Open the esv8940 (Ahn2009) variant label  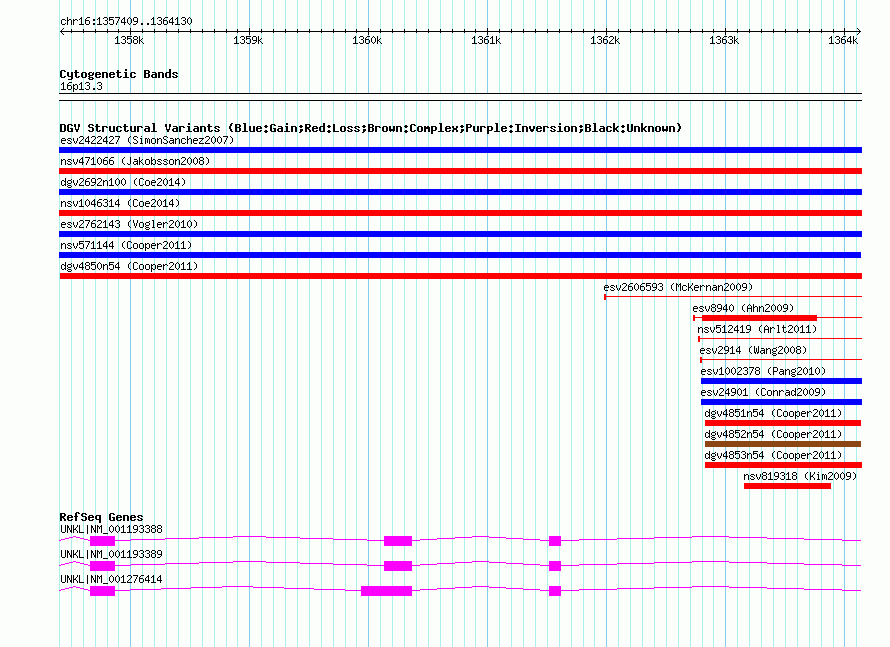(x=742, y=308)
